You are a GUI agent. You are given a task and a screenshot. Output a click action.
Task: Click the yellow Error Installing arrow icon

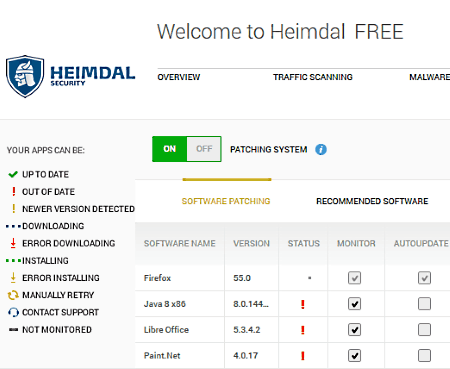tap(13, 277)
